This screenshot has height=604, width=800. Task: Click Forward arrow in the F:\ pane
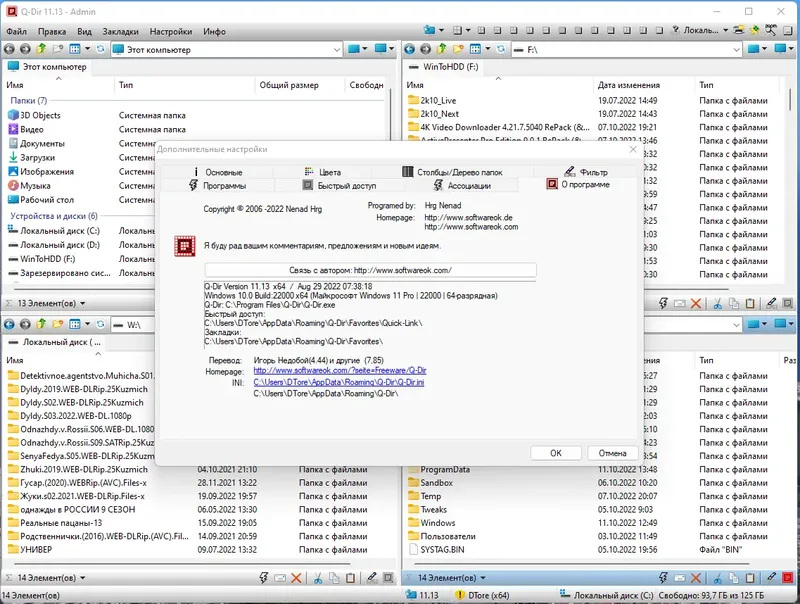pos(426,49)
